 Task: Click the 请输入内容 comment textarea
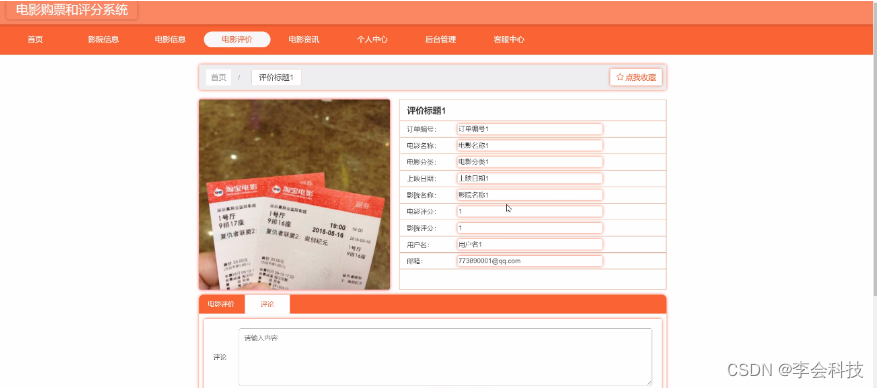click(445, 357)
